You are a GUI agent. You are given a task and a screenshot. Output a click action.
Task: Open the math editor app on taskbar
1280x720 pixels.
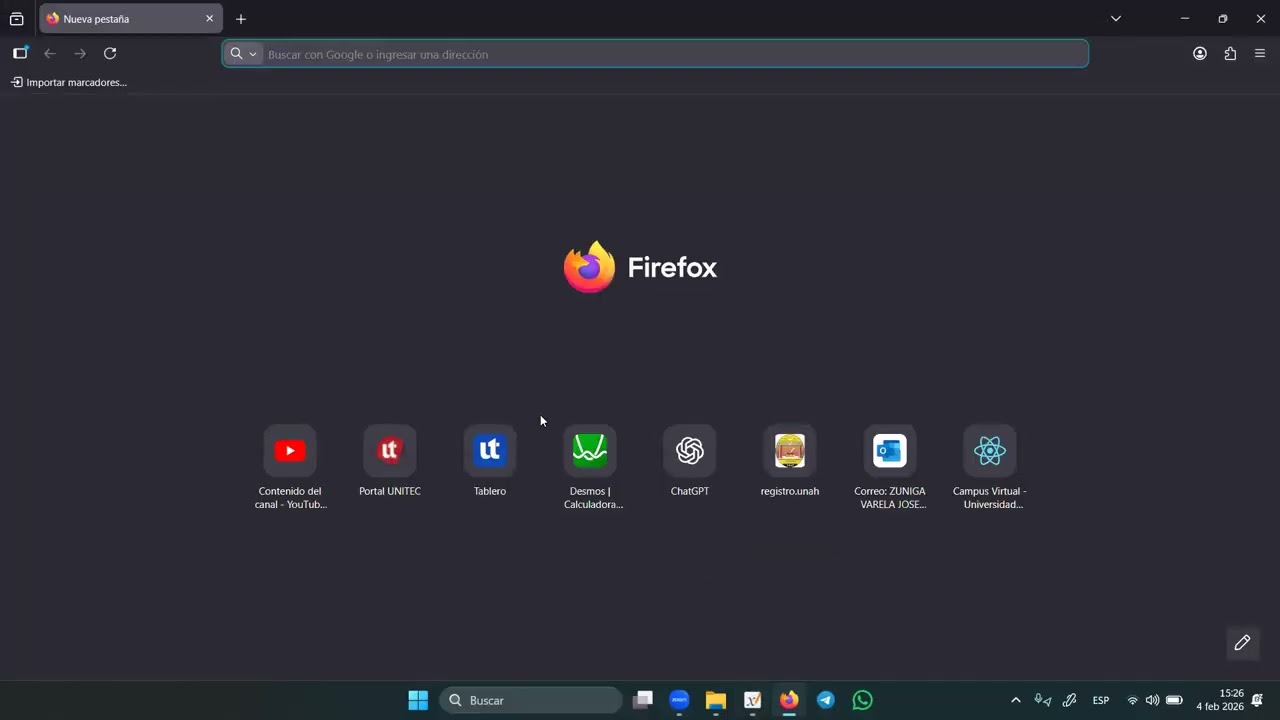pos(753,700)
